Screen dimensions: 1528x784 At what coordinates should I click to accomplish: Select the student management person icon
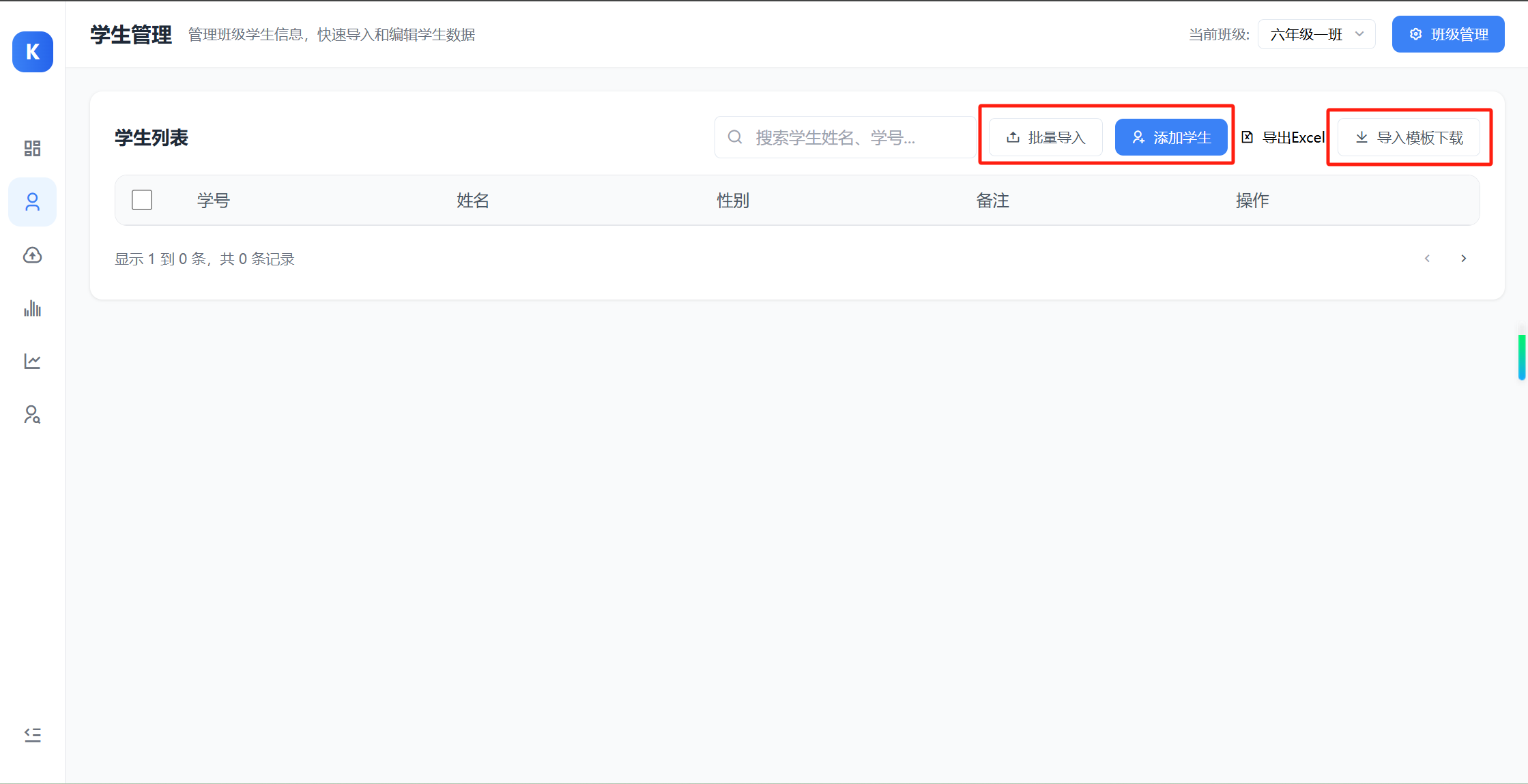pos(32,202)
